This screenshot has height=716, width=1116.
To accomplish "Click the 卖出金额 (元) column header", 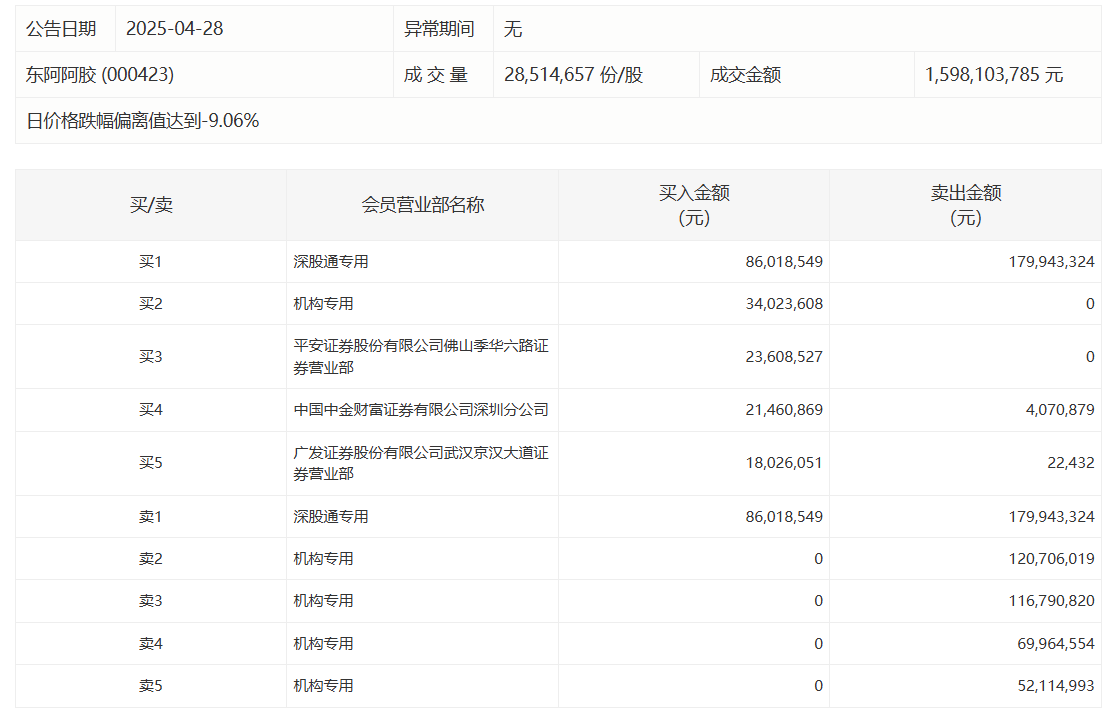I will [x=966, y=205].
